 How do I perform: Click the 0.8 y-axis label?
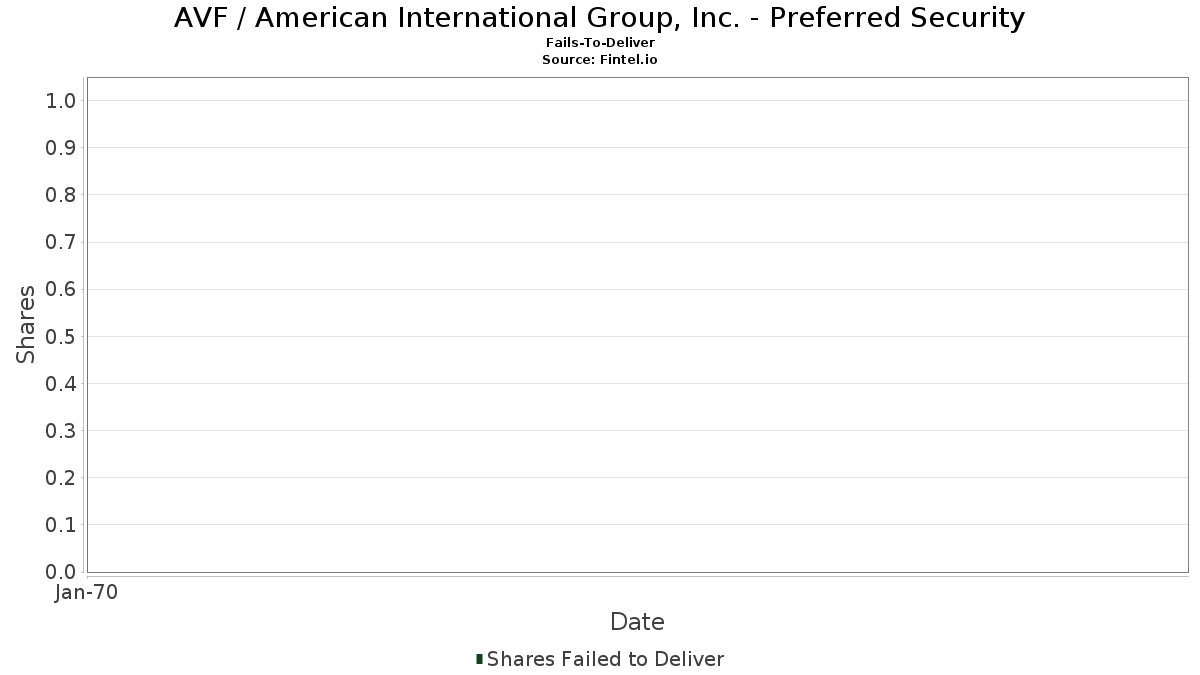pyautogui.click(x=61, y=195)
